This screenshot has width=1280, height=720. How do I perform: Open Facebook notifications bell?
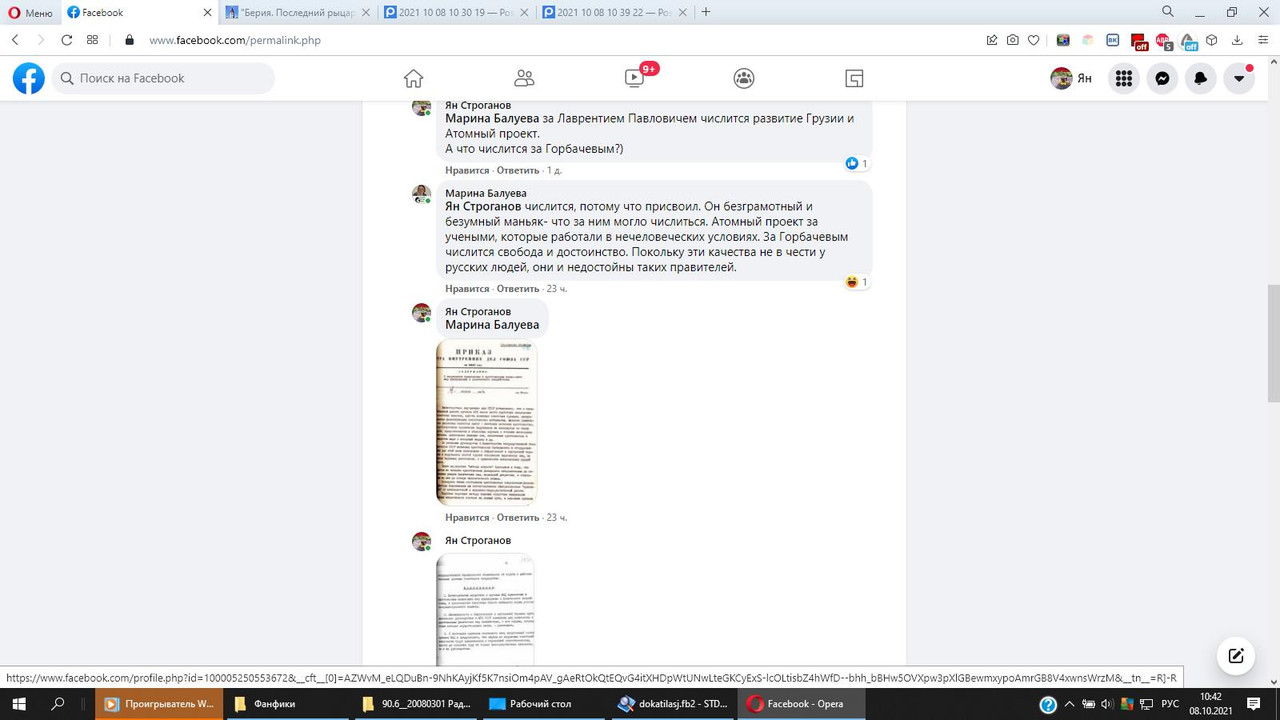(x=1201, y=78)
